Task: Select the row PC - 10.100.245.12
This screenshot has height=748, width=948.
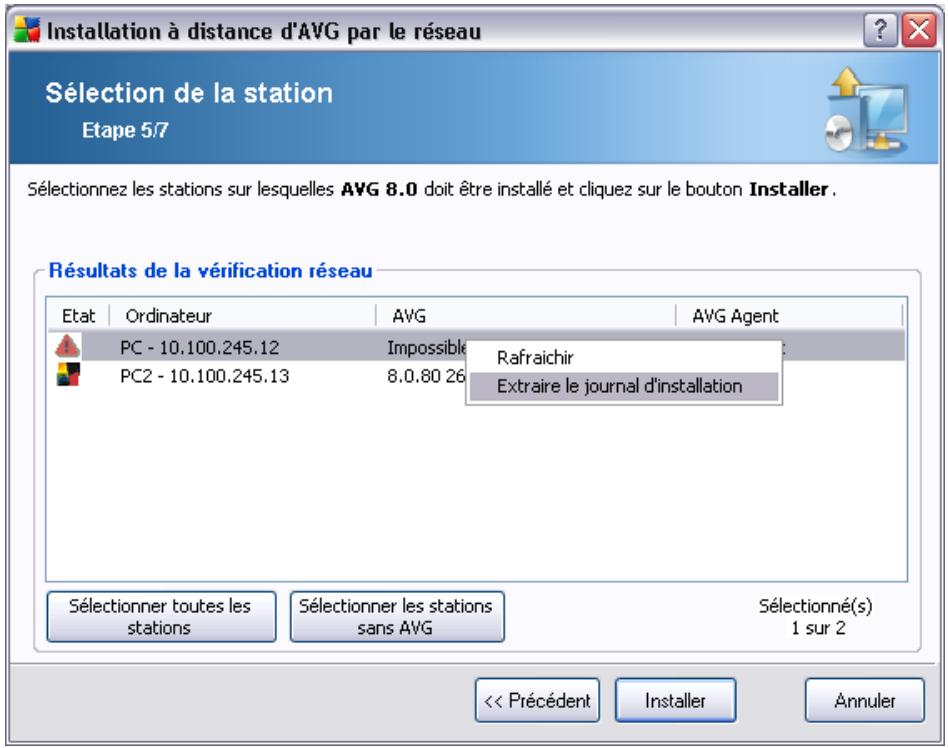Action: [x=476, y=347]
